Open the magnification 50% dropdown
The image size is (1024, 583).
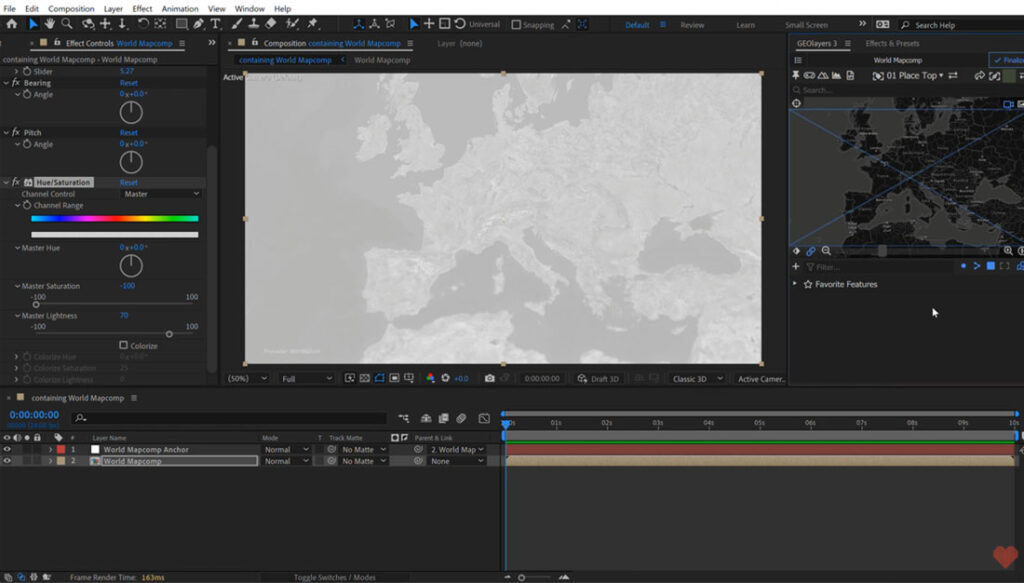pos(247,379)
